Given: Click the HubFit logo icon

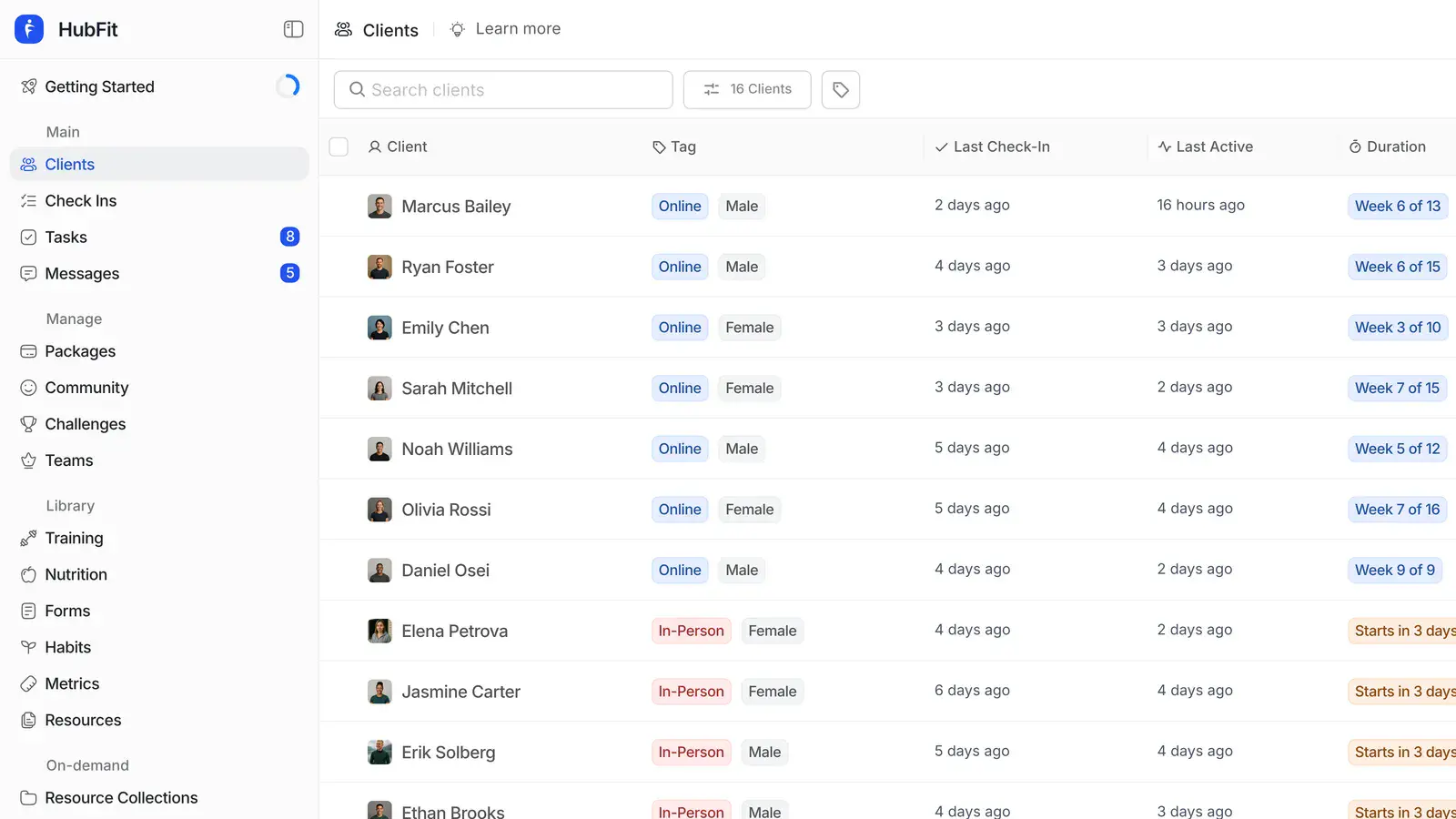Looking at the screenshot, I should click(29, 29).
